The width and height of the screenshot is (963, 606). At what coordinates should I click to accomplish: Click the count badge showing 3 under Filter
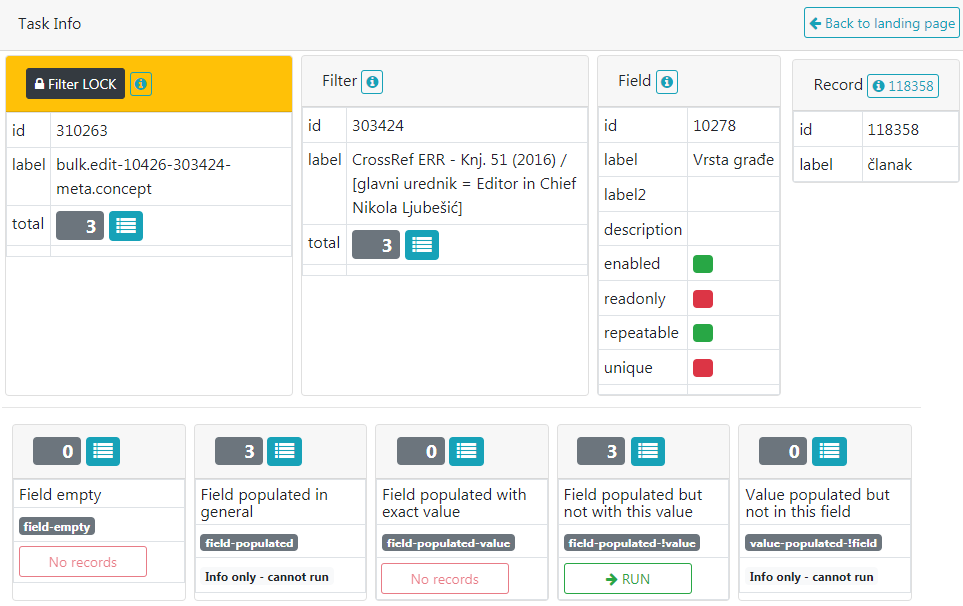(375, 244)
